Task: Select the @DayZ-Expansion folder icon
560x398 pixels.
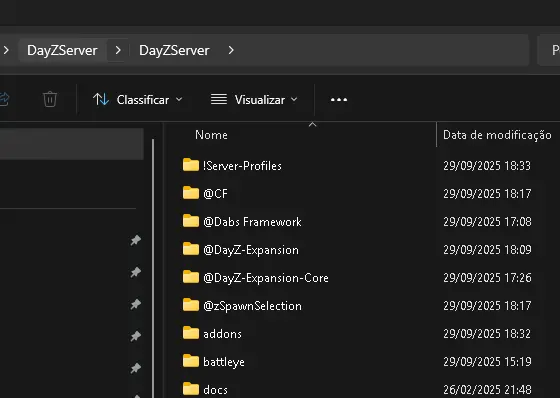Action: (191, 249)
